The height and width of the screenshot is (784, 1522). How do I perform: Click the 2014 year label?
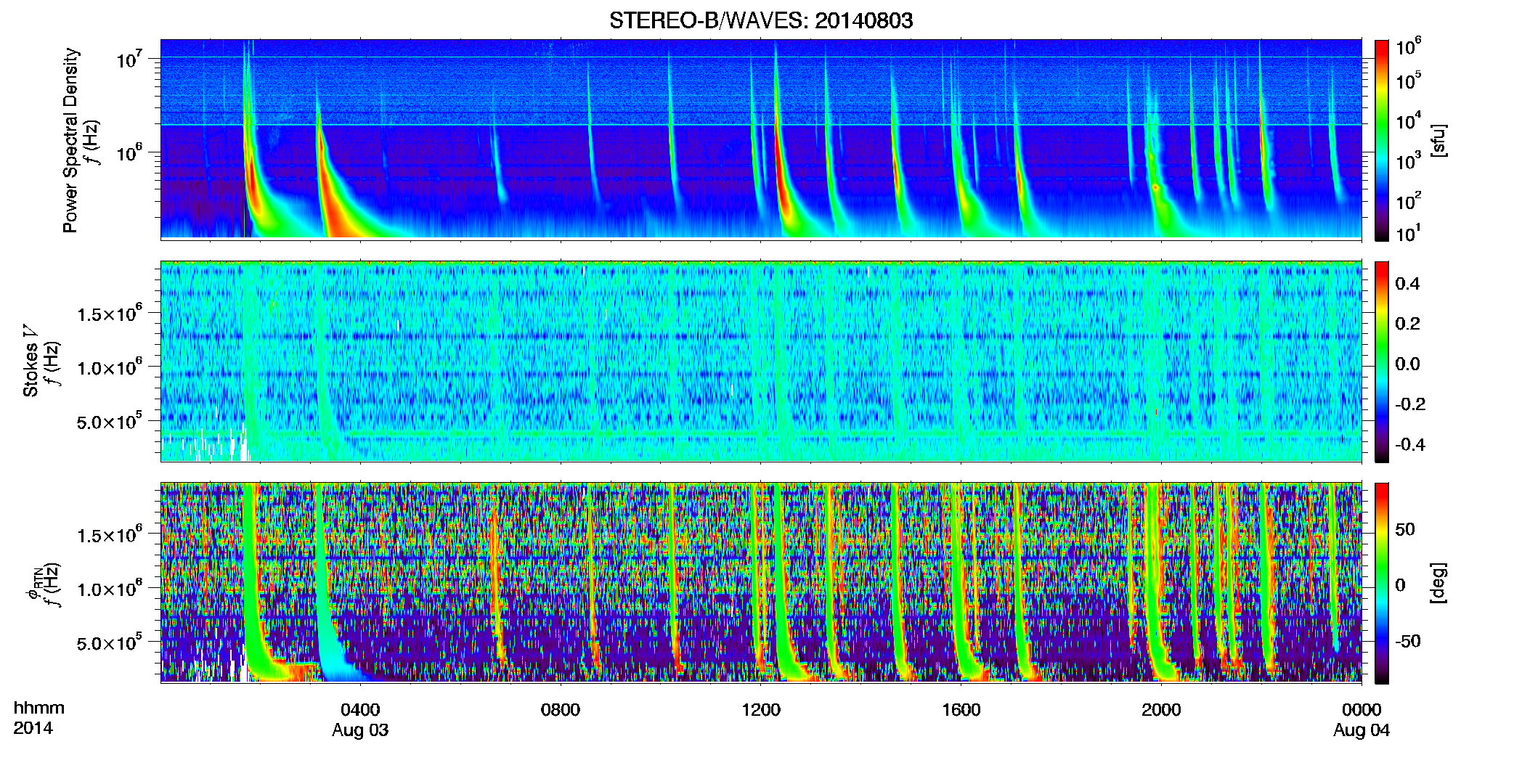pos(33,728)
